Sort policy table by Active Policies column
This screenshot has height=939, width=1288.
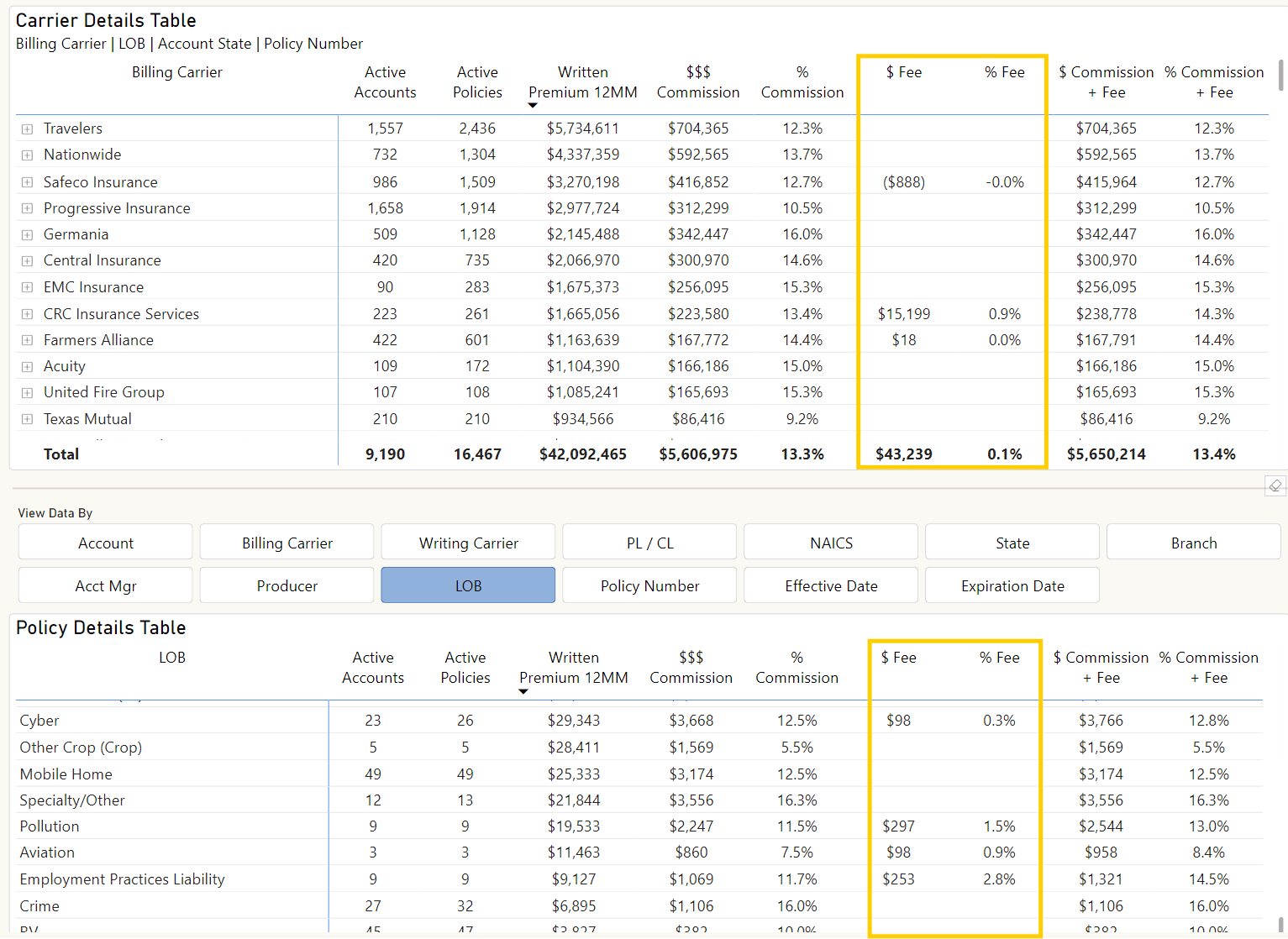[465, 668]
